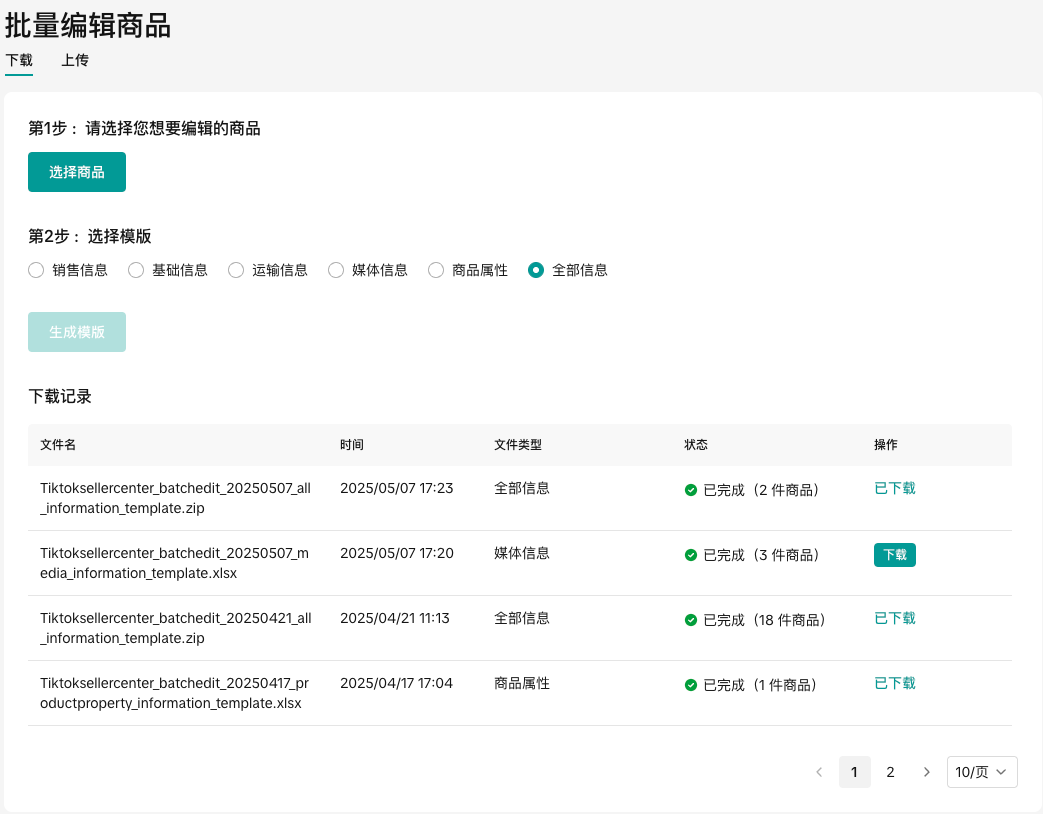Click the green check icon beside 1 件商品
This screenshot has width=1043, height=814.
(x=690, y=685)
